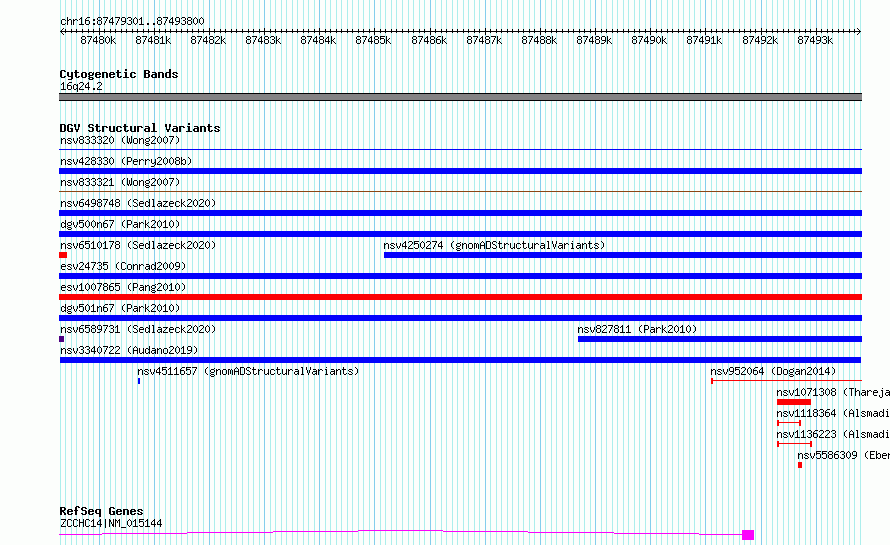The width and height of the screenshot is (890, 545).
Task: Click the nsv833320 (Wong2007) variant label
Action: tap(120, 140)
